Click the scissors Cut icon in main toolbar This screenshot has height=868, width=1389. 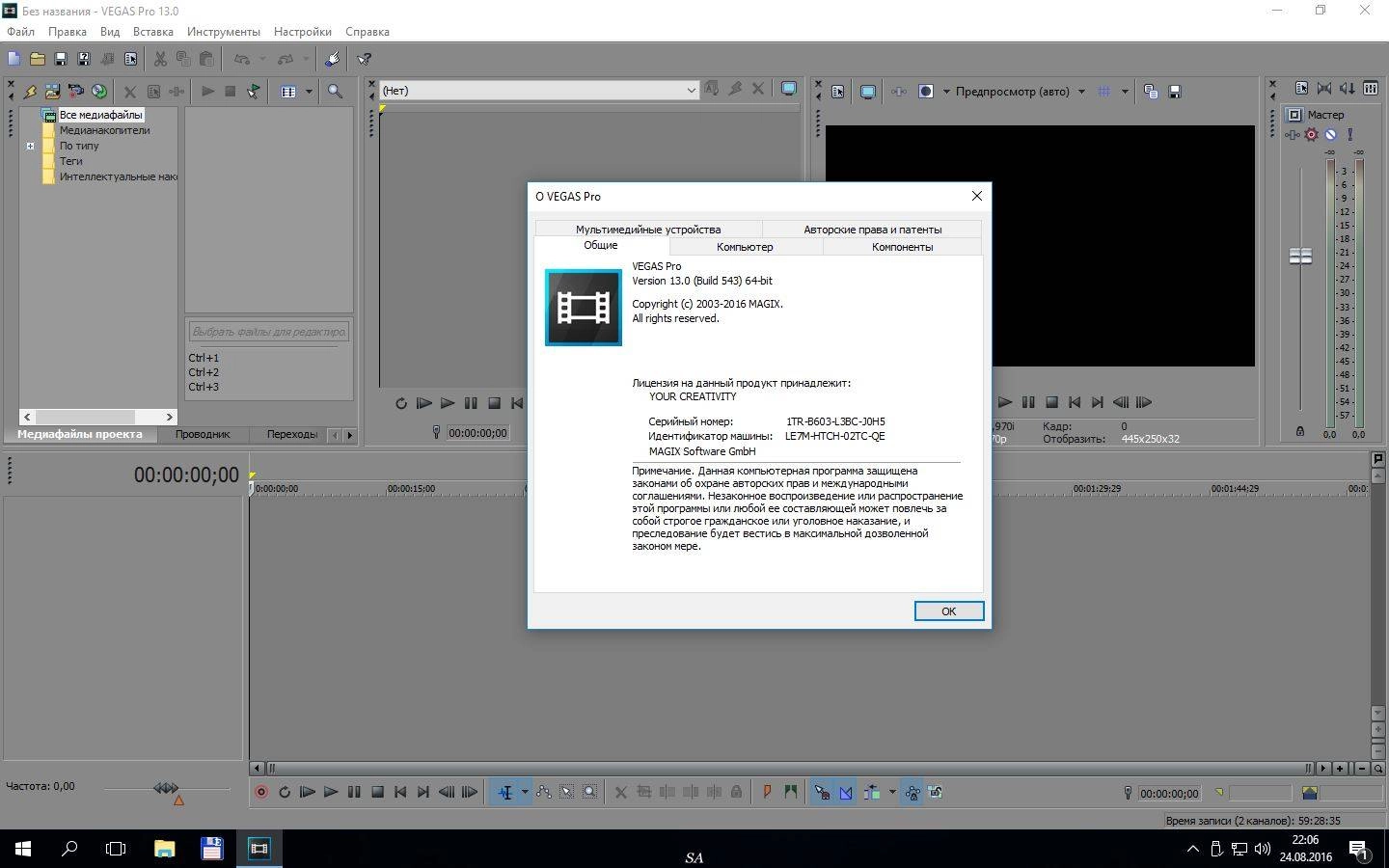click(x=160, y=59)
